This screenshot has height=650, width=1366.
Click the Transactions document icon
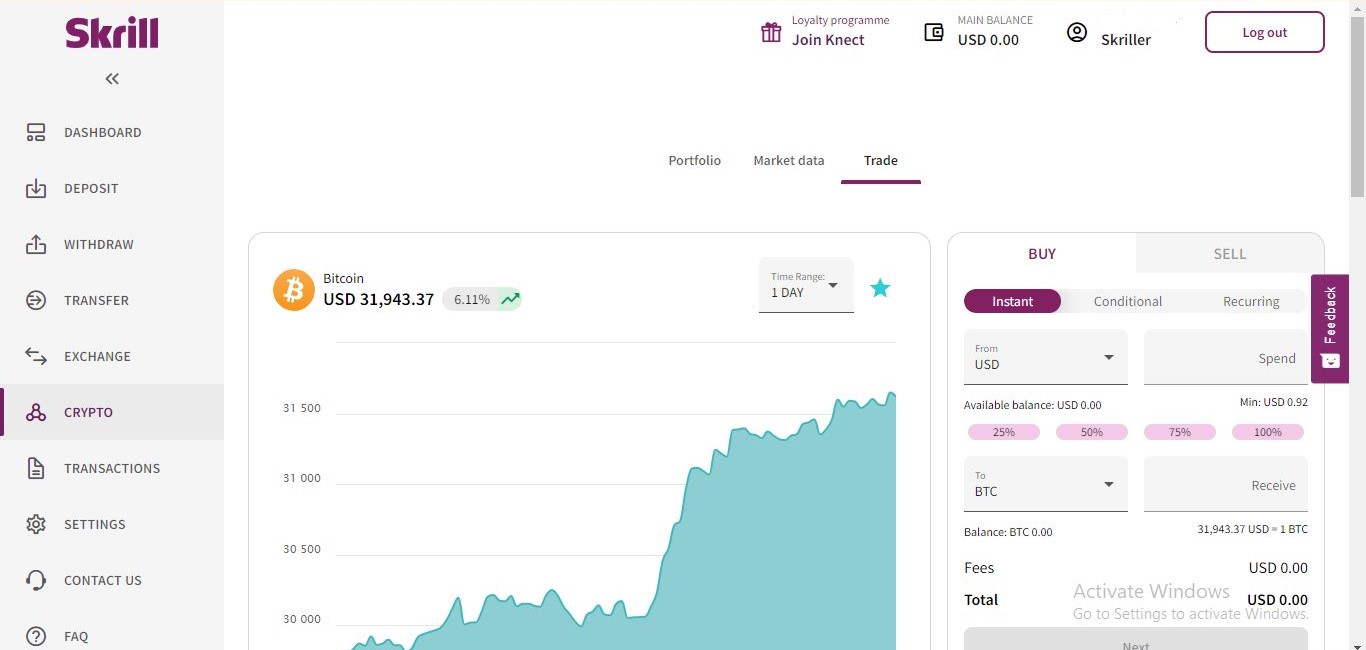pyautogui.click(x=36, y=468)
